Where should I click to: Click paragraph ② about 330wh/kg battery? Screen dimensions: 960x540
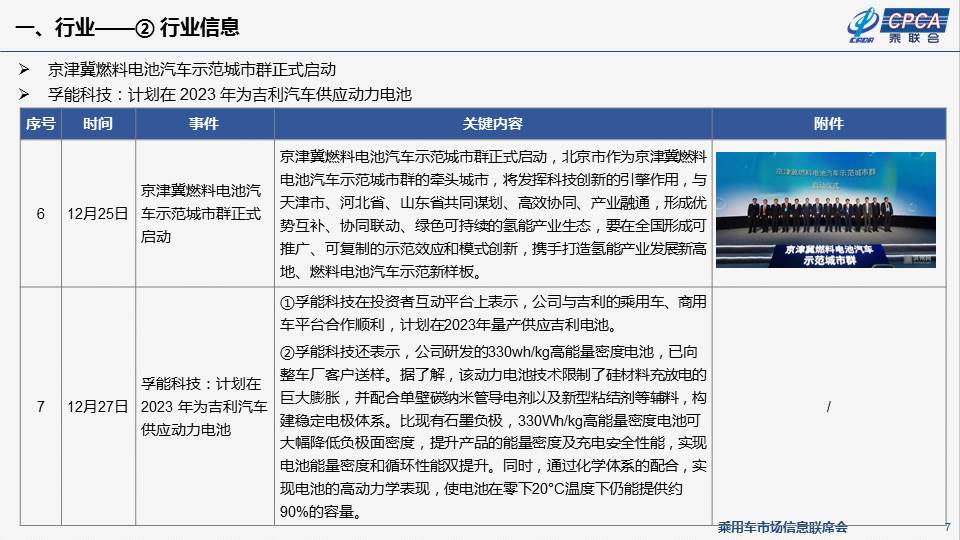click(x=493, y=431)
